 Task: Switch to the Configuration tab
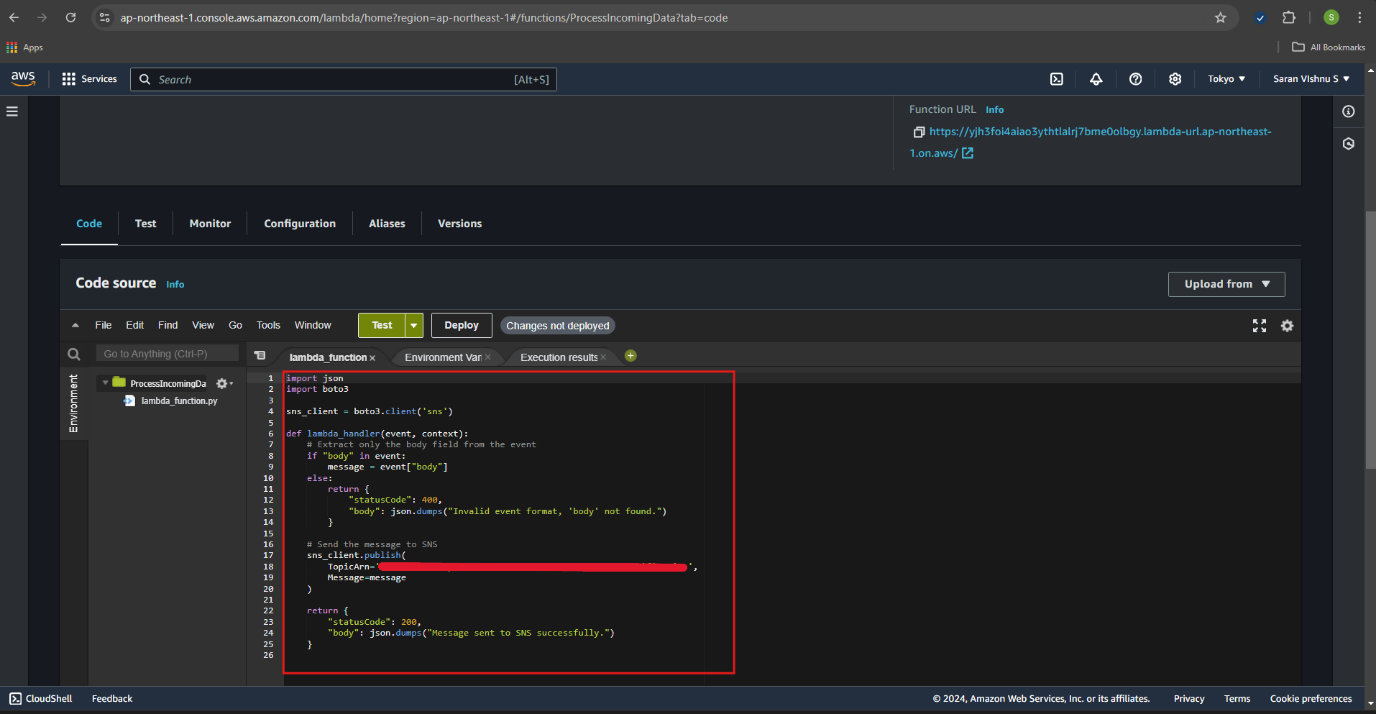click(299, 224)
